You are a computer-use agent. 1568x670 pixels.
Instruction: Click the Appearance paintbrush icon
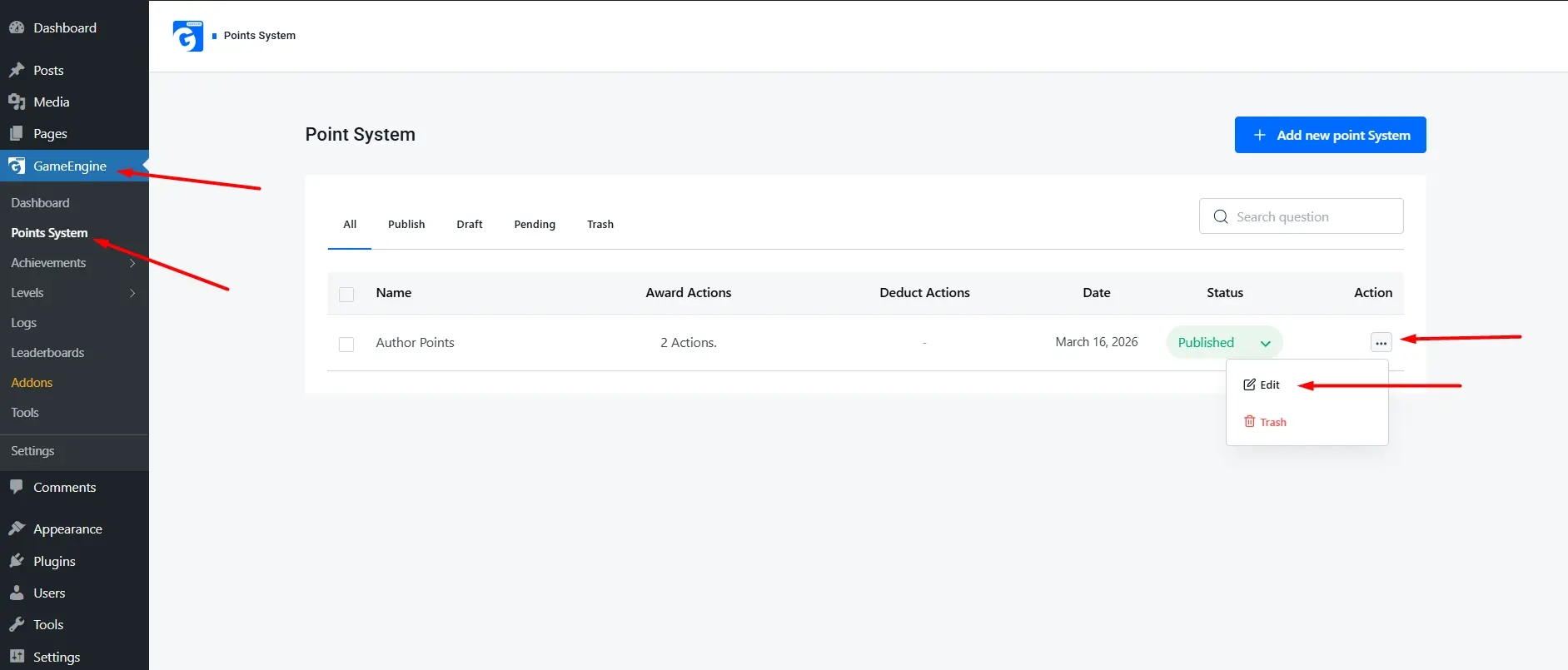pyautogui.click(x=17, y=529)
